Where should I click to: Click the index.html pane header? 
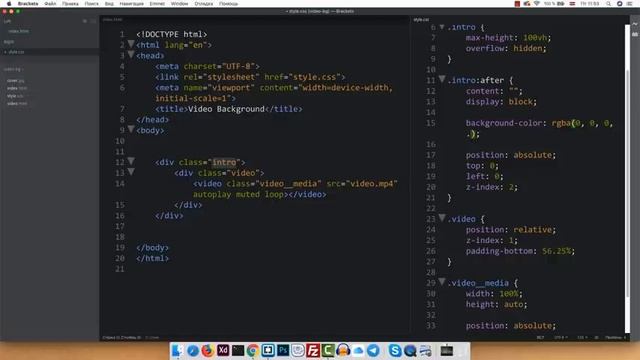(112, 19)
